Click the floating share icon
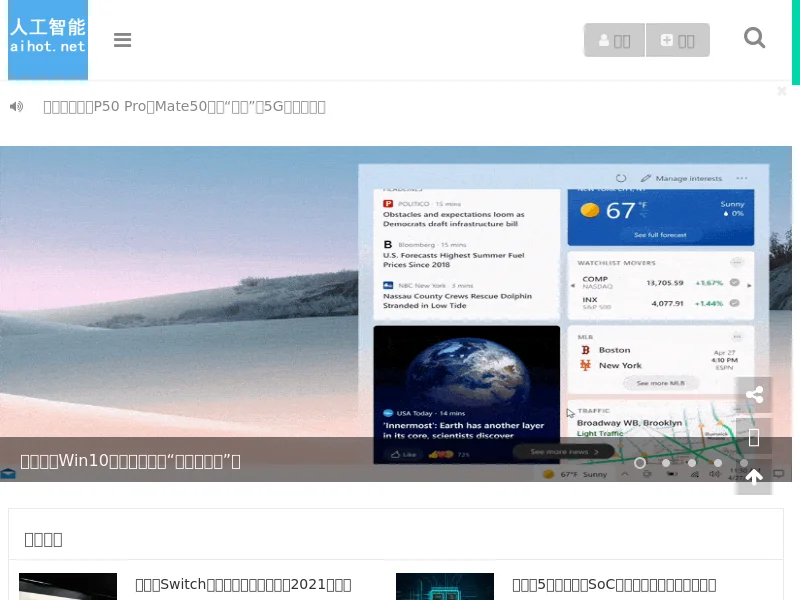 (754, 395)
